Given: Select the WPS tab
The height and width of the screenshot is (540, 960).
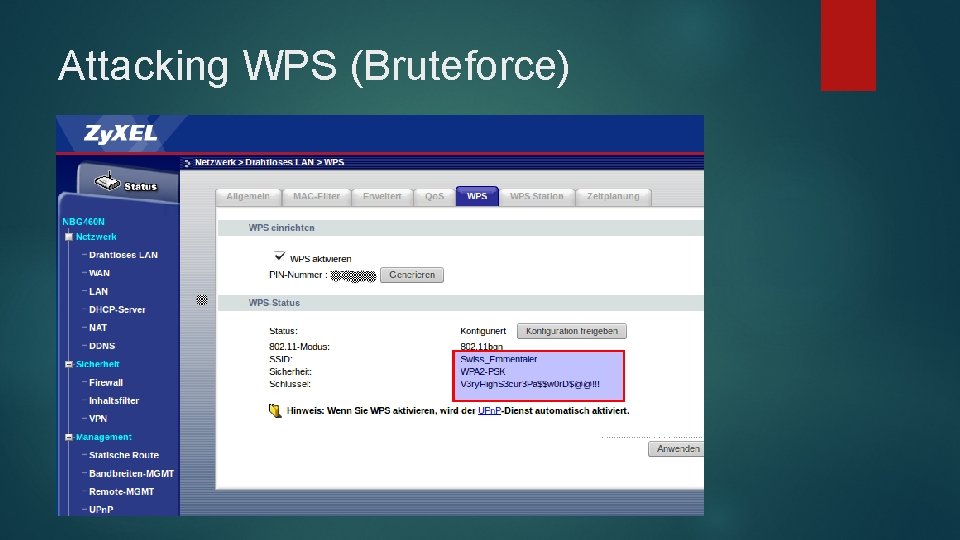Looking at the screenshot, I should (x=477, y=196).
